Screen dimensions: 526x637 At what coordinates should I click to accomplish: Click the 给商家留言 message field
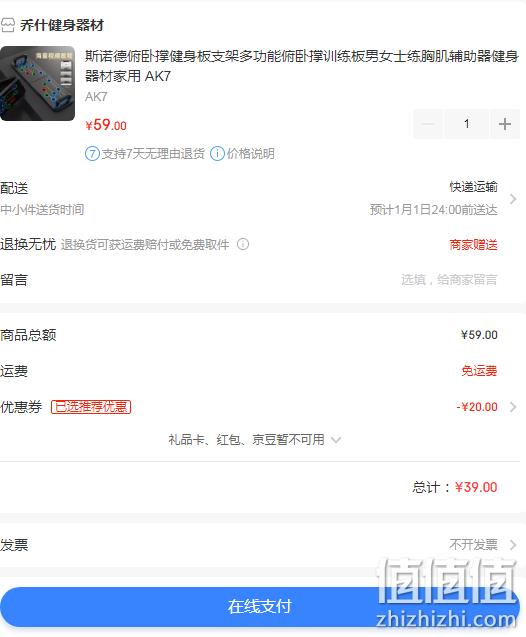point(449,280)
